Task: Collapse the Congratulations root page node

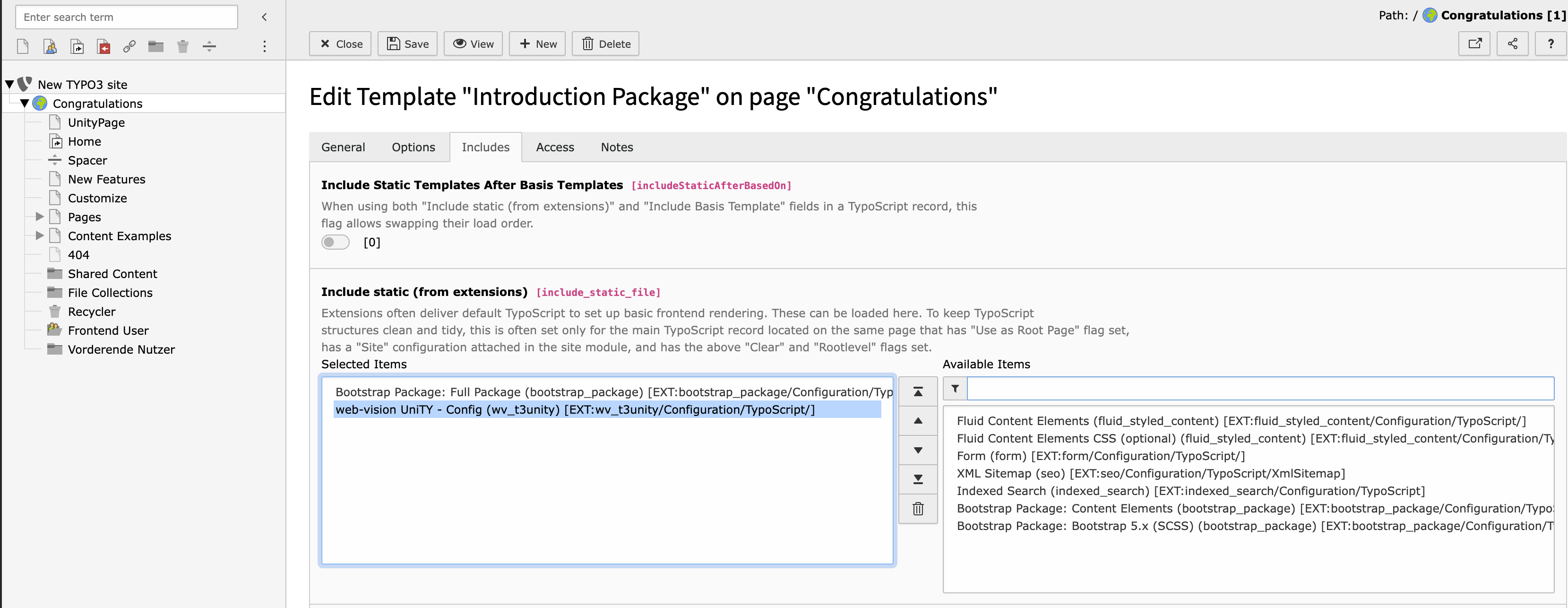Action: [25, 104]
